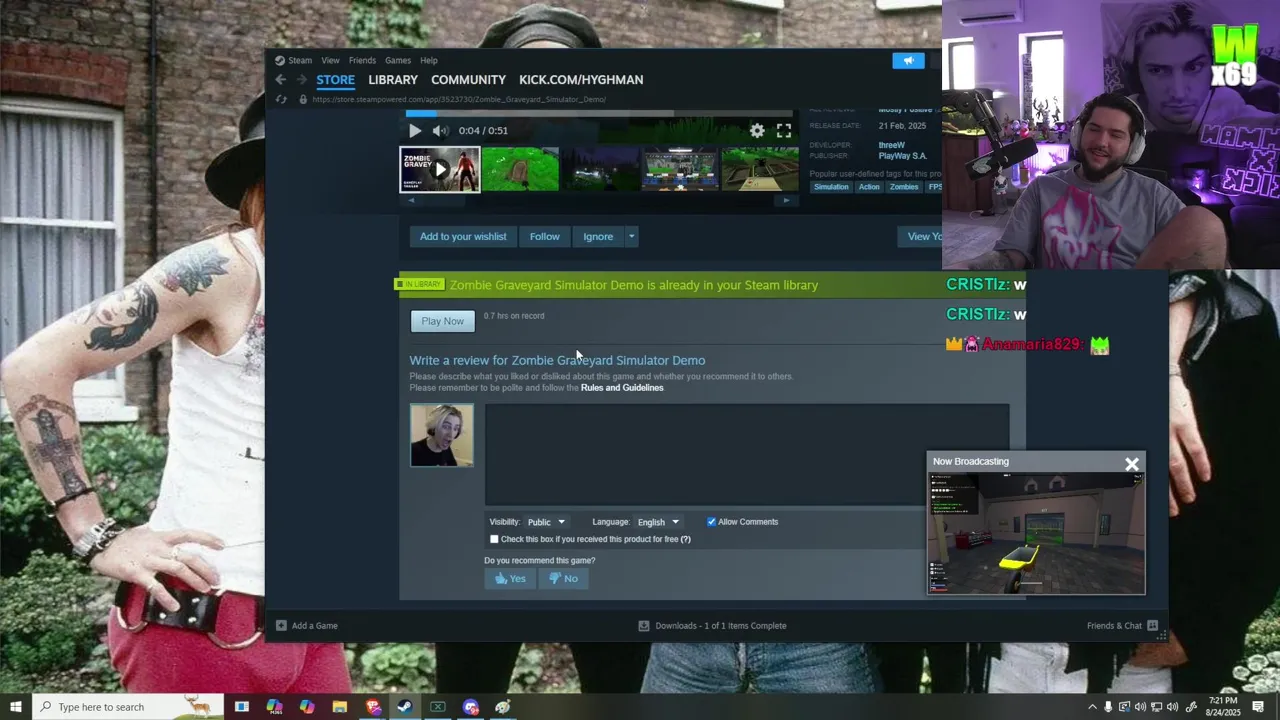Open Add a Game in Steam
The image size is (1280, 720).
307,626
